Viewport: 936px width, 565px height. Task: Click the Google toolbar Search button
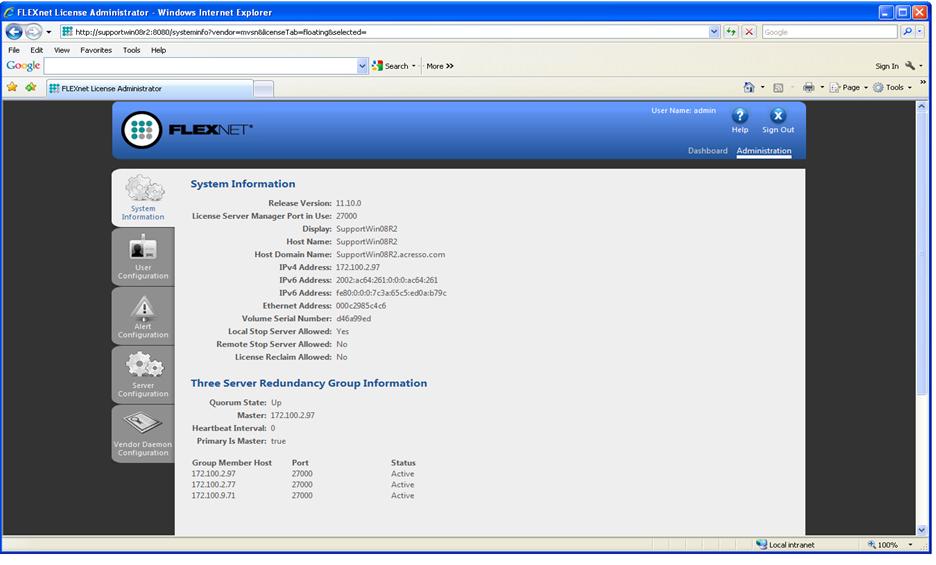click(x=392, y=66)
